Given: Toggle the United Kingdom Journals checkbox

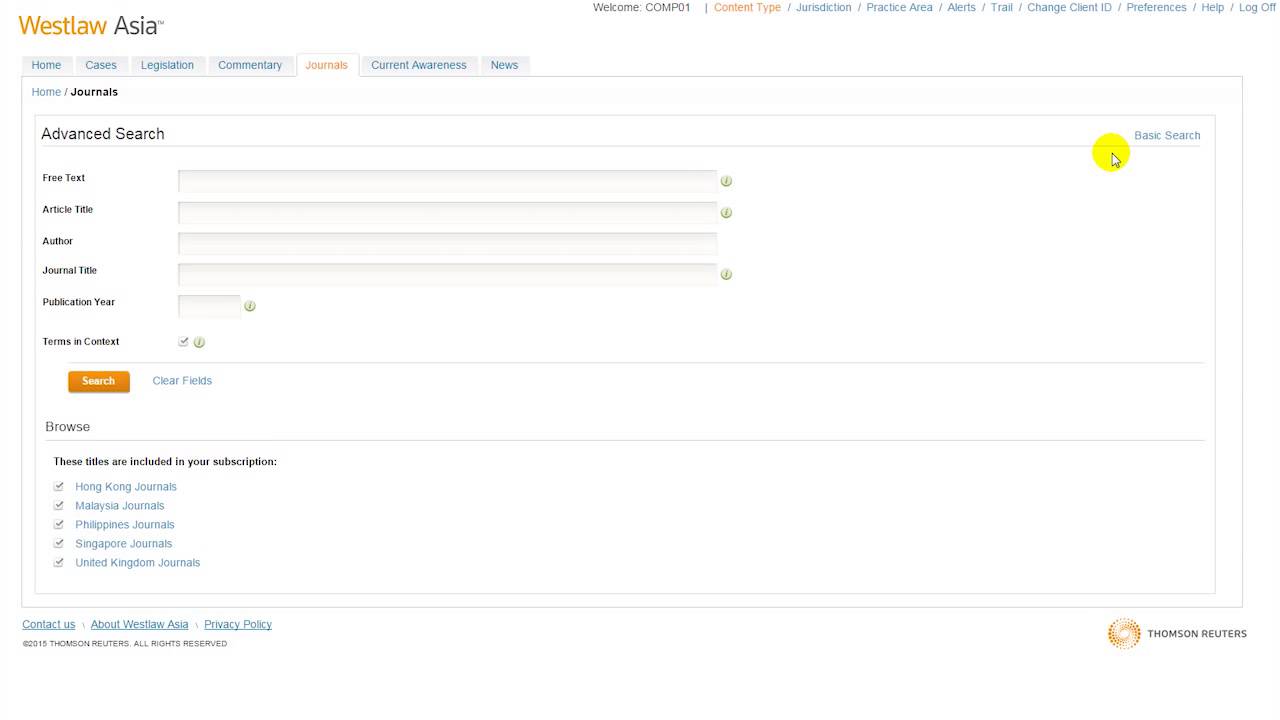Looking at the screenshot, I should point(59,562).
